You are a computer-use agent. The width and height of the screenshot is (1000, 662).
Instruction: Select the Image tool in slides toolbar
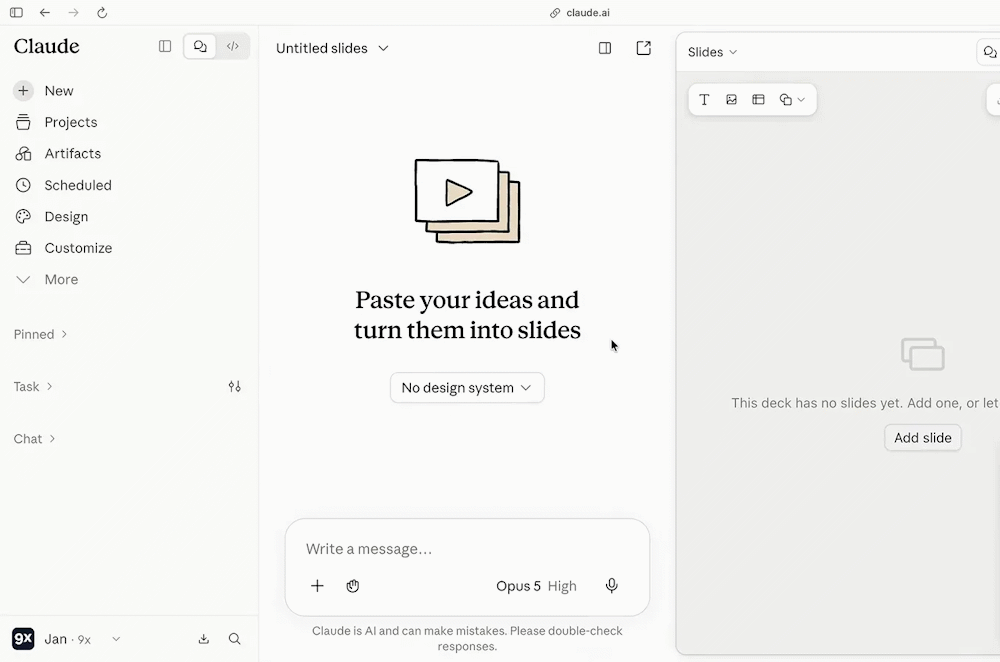pyautogui.click(x=732, y=99)
